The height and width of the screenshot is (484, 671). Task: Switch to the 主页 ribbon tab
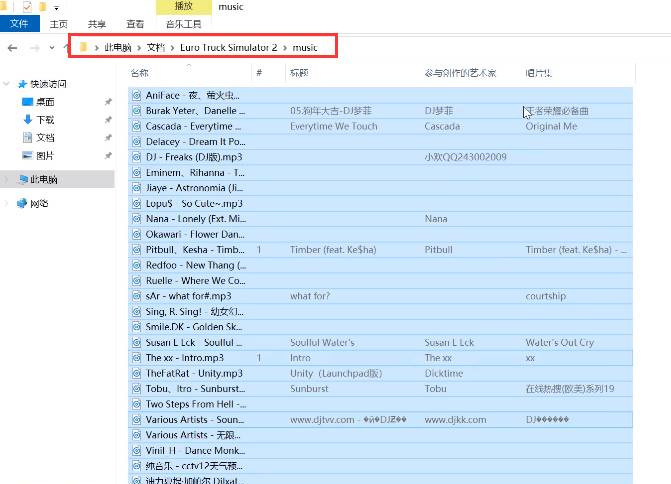(59, 24)
